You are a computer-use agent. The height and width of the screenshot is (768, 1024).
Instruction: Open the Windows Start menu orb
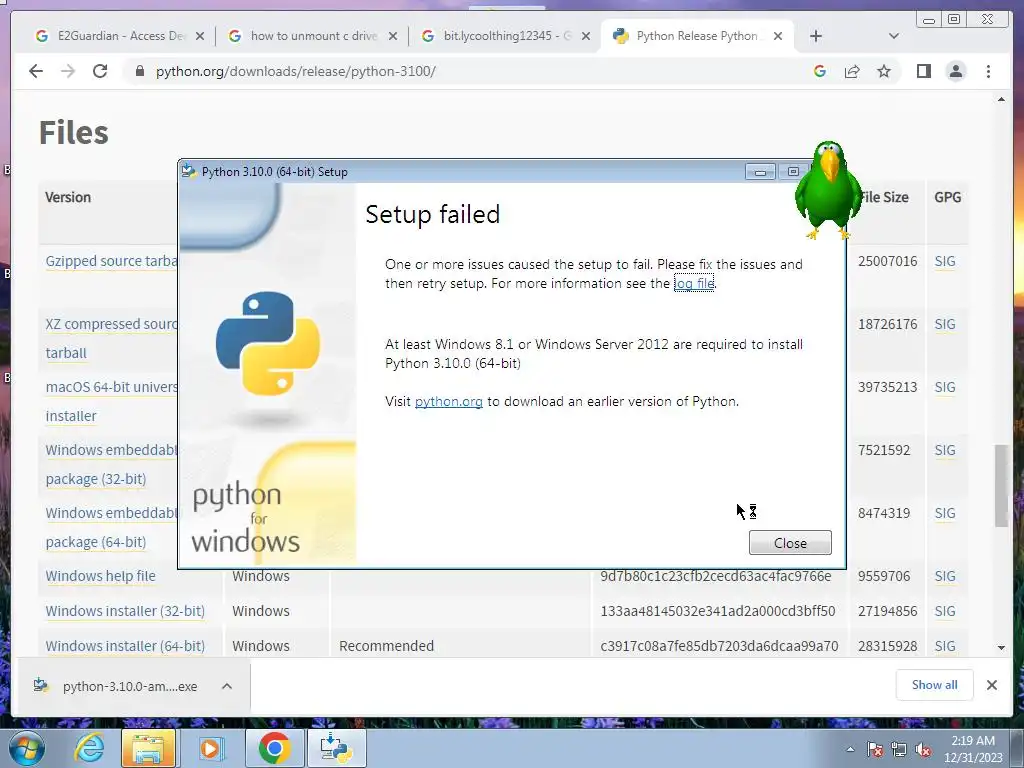click(26, 748)
